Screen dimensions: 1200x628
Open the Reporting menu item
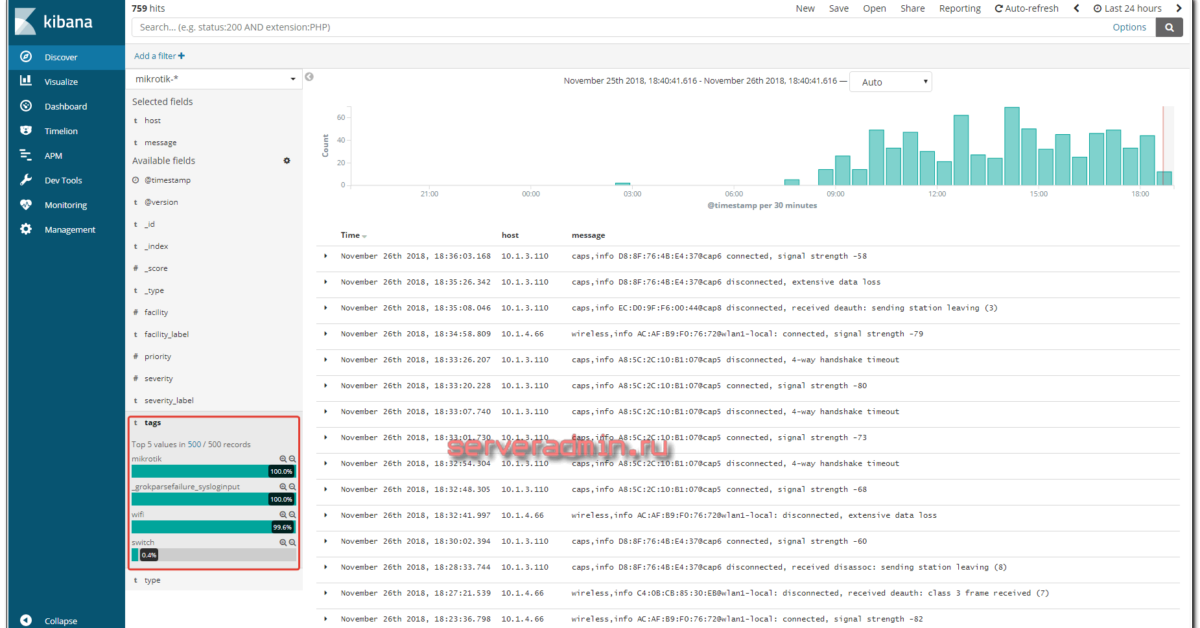point(959,8)
